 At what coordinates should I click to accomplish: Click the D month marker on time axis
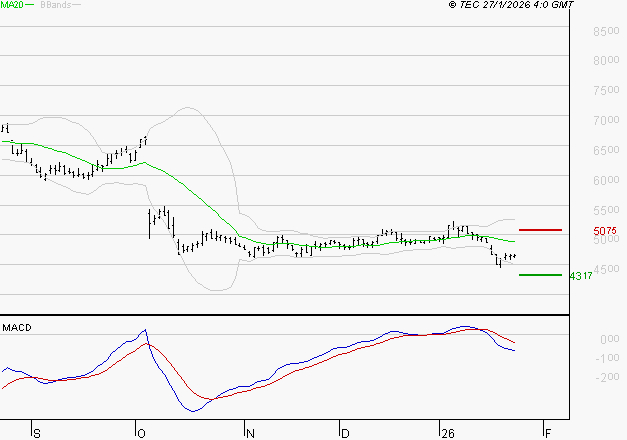pos(345,434)
